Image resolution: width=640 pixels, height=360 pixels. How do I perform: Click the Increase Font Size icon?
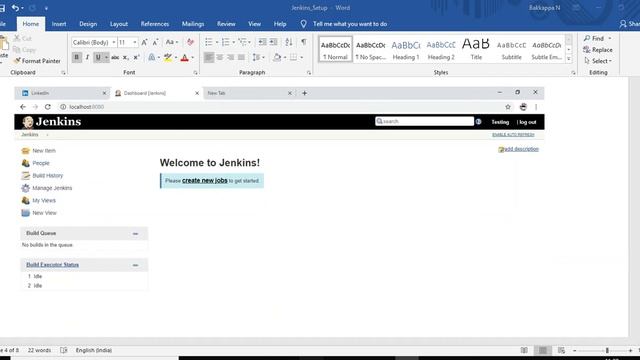pos(144,42)
